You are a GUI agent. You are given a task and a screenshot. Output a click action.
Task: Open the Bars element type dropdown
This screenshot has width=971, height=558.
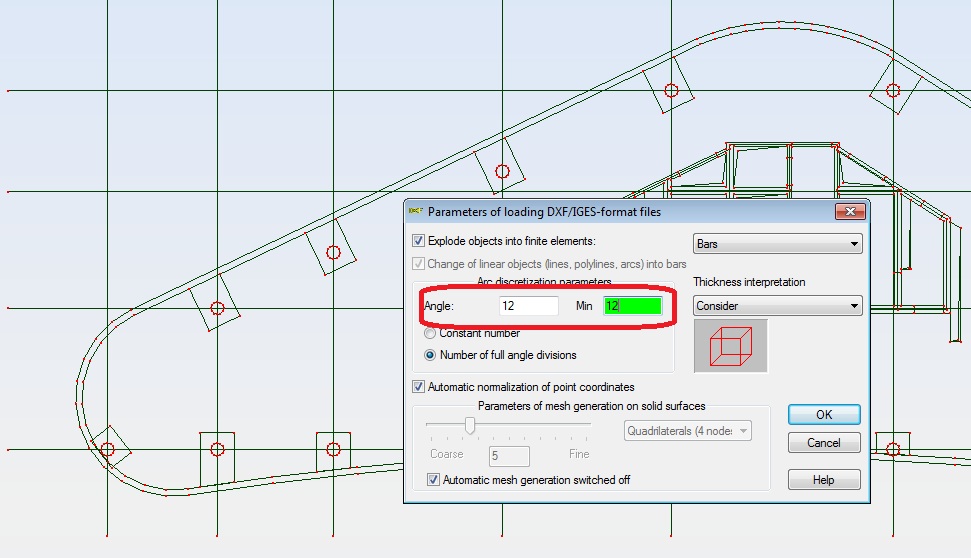click(x=777, y=243)
